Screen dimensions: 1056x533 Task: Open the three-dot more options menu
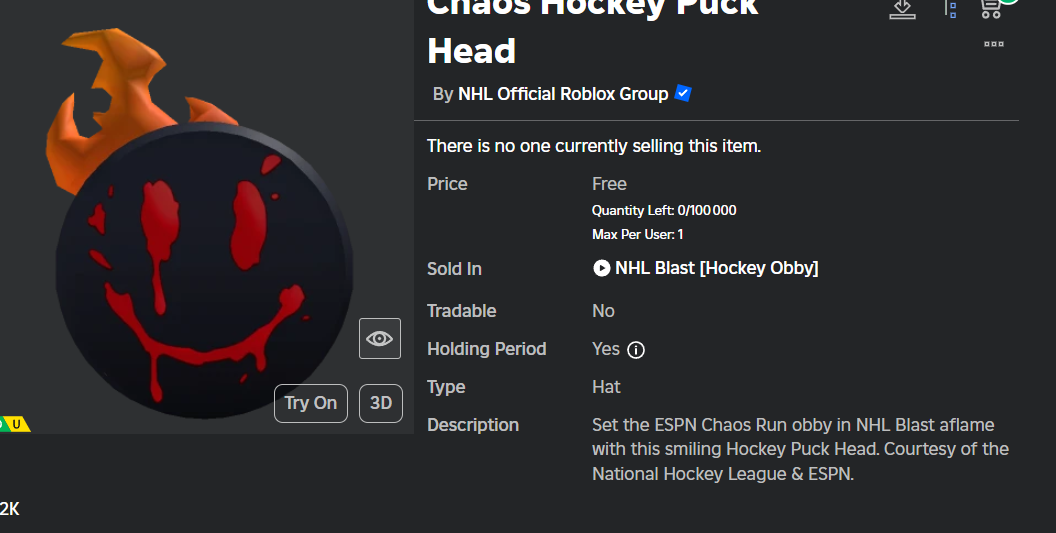(x=993, y=44)
